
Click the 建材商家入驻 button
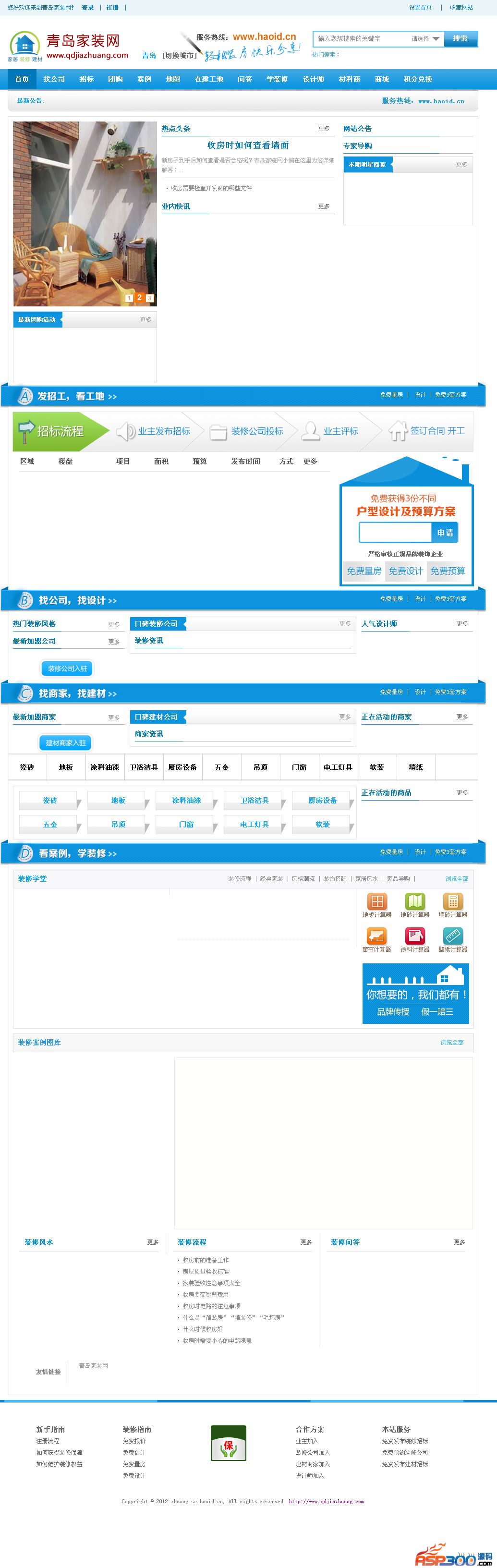pyautogui.click(x=66, y=742)
